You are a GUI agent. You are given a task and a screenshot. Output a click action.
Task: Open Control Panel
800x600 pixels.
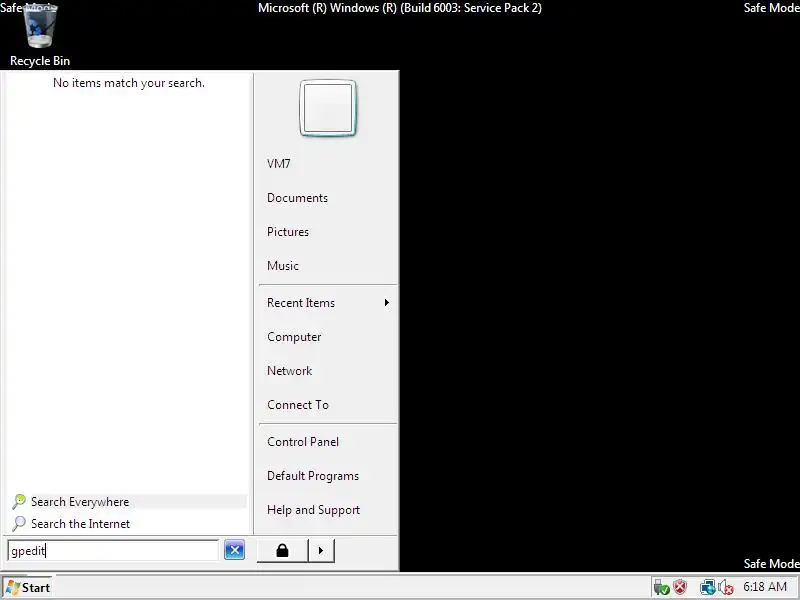coord(303,442)
